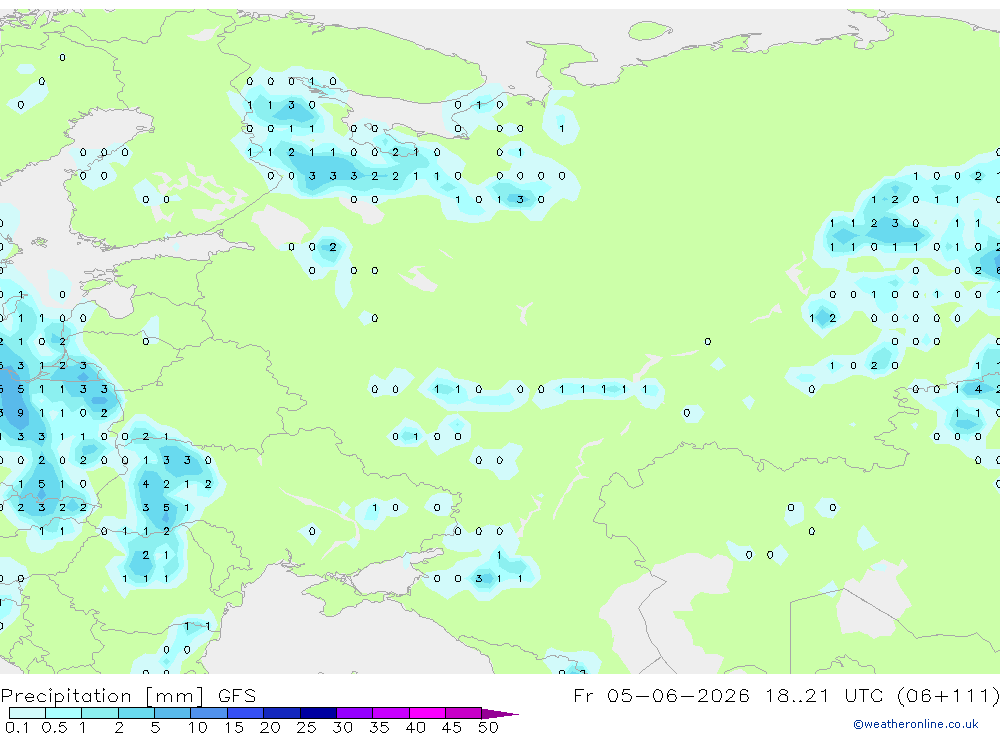Click the legend label "25"

(306, 727)
